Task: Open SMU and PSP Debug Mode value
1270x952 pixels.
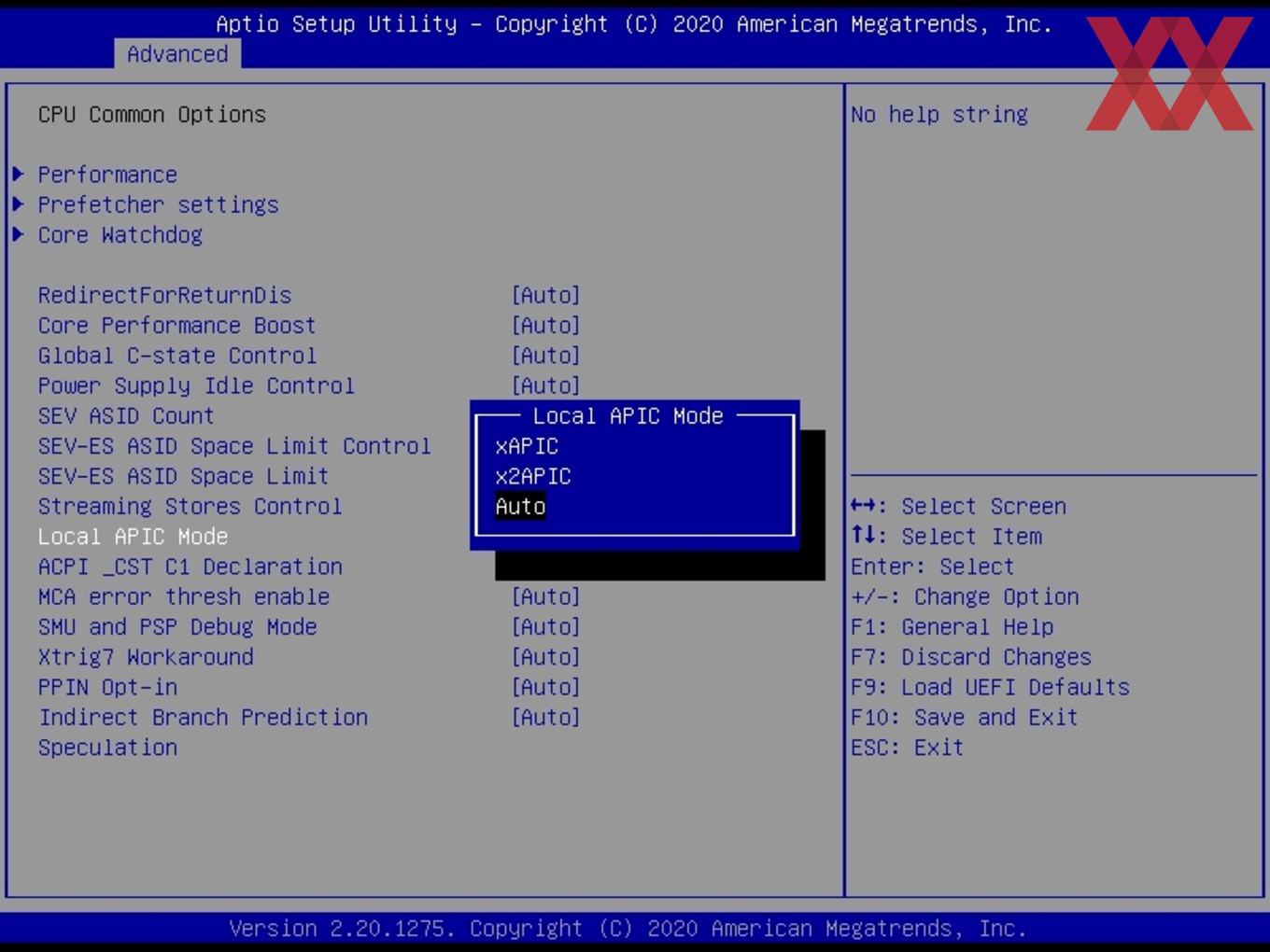Action: [x=545, y=626]
